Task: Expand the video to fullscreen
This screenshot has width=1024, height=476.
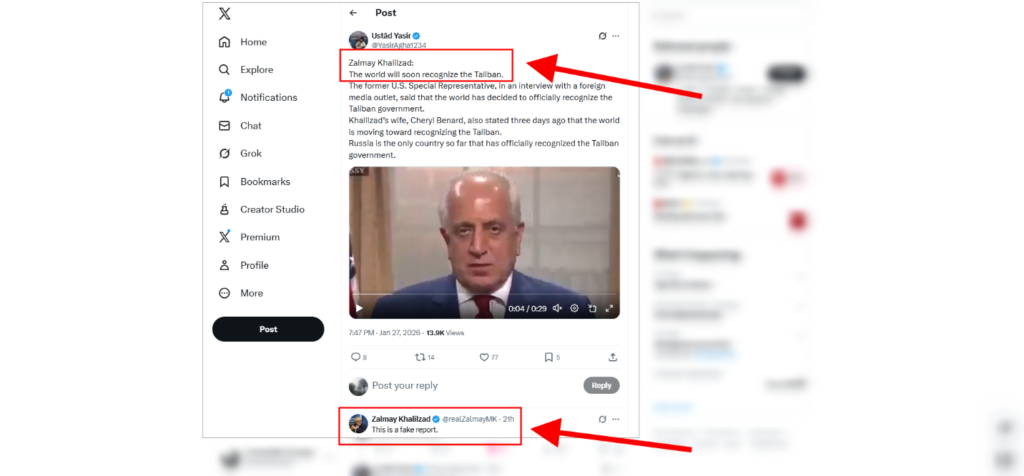Action: point(609,308)
